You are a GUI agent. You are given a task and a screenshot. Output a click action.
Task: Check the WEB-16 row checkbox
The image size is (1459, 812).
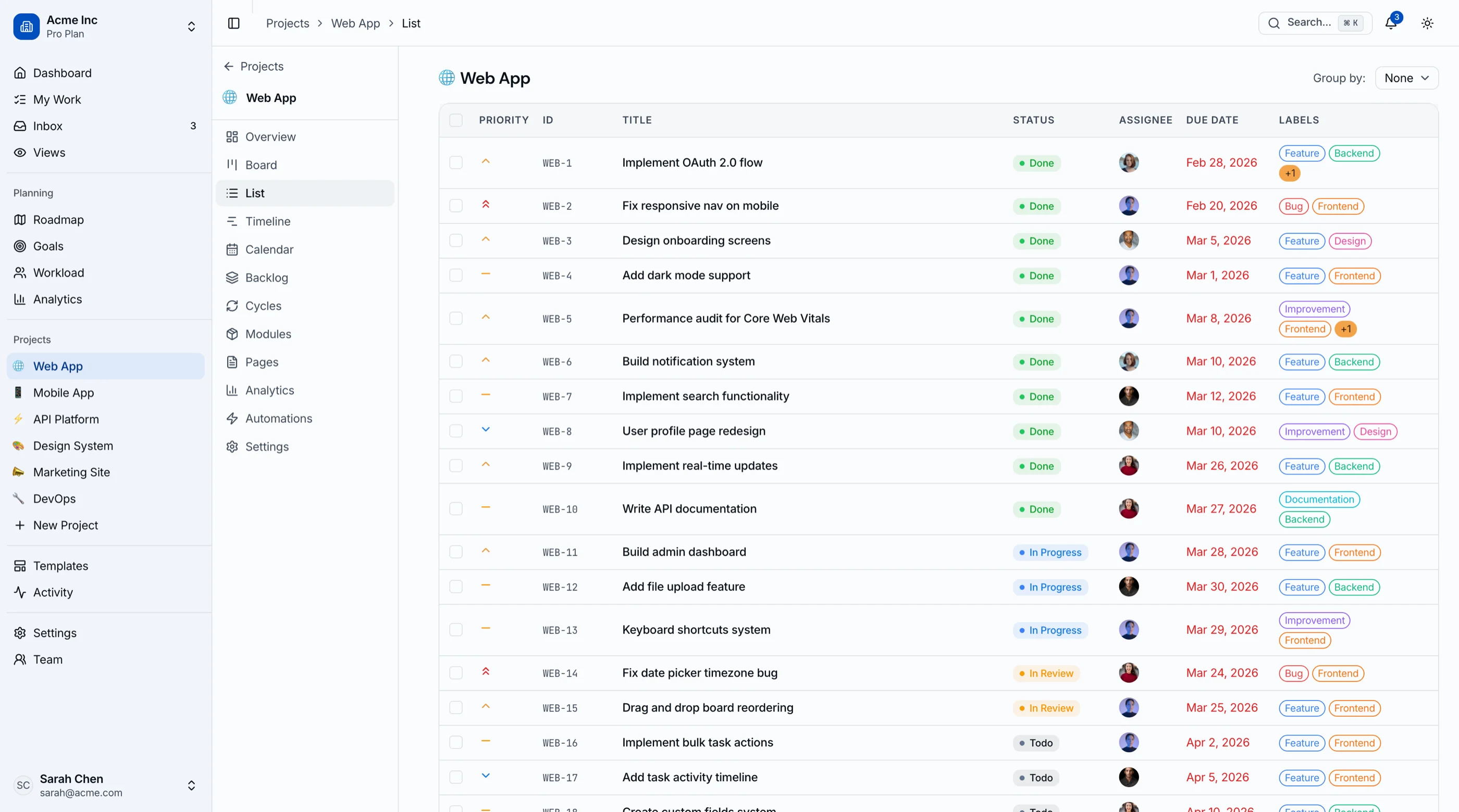point(456,742)
